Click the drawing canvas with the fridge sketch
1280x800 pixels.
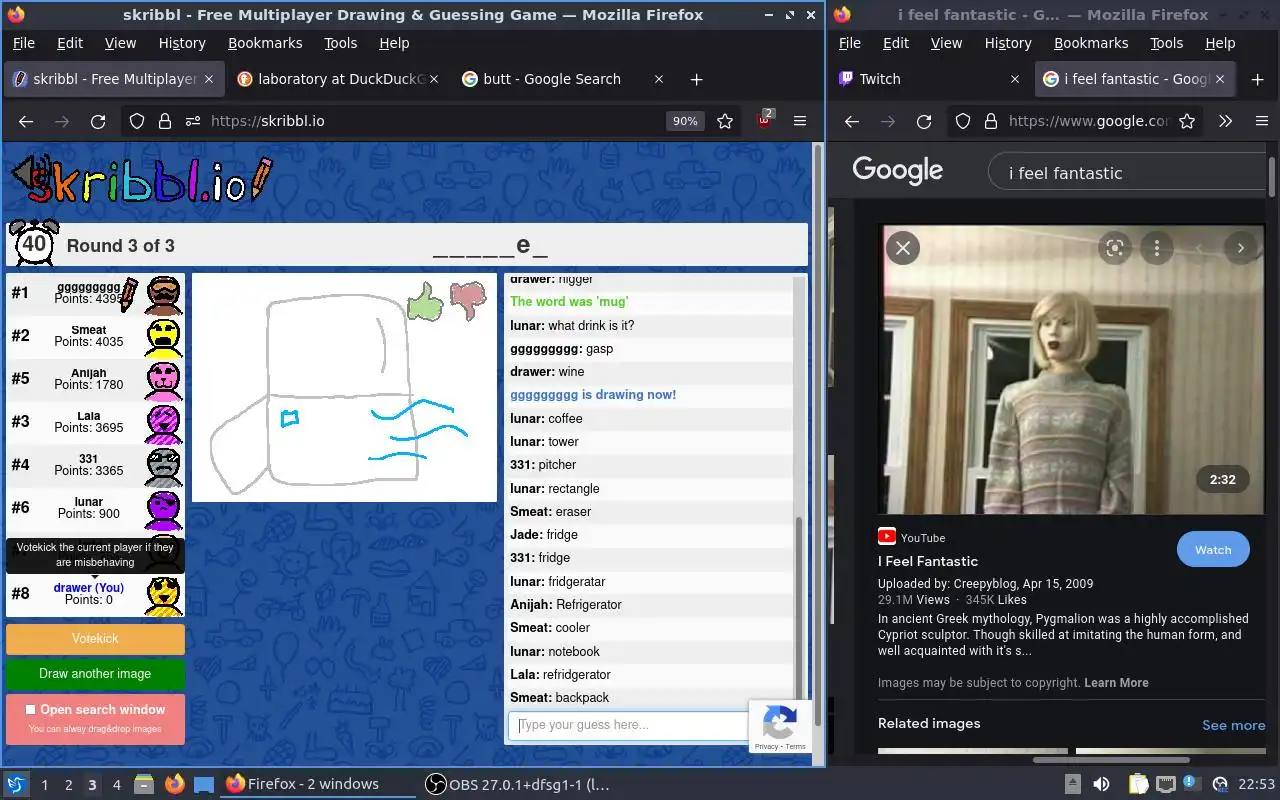pyautogui.click(x=344, y=388)
